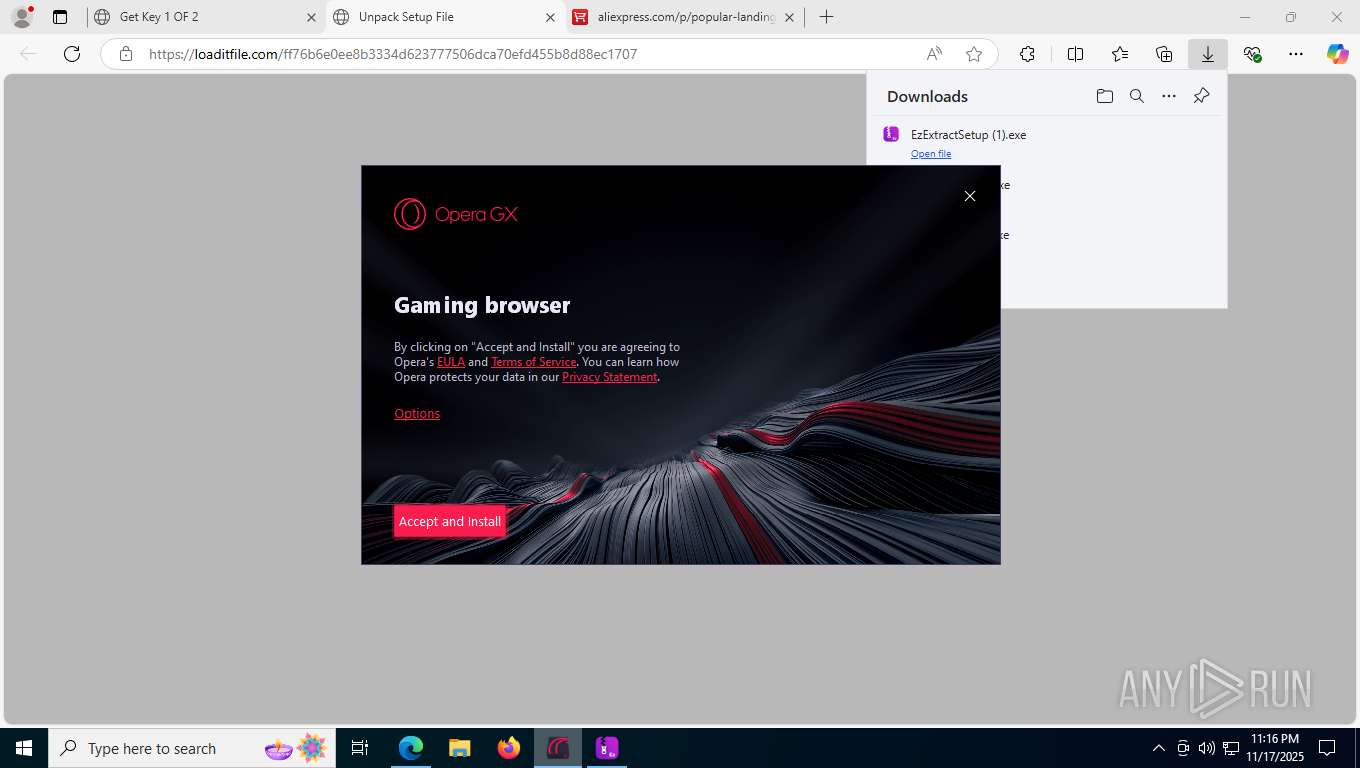Open more options in Downloads panel

pyautogui.click(x=1168, y=96)
